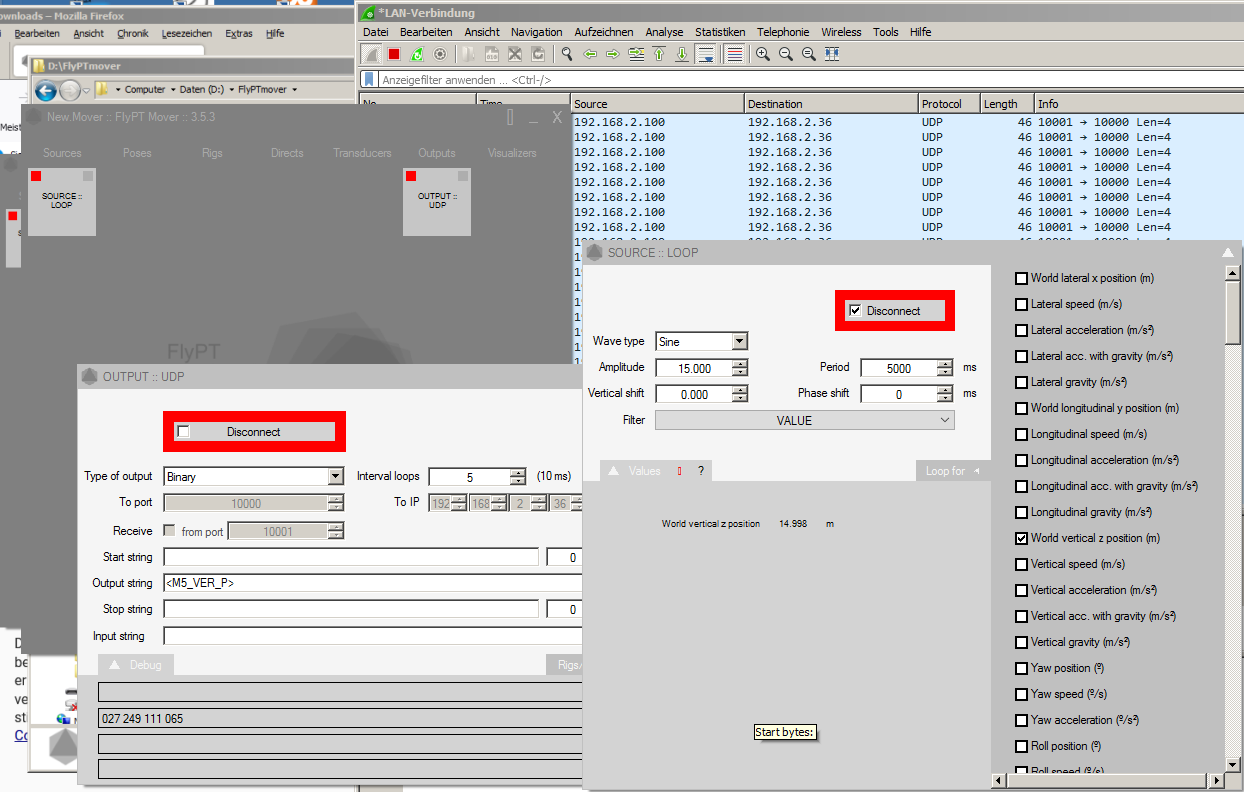Check Vertical gravity (m/s²) option
Viewport: 1244px width, 792px height.
[x=1021, y=642]
